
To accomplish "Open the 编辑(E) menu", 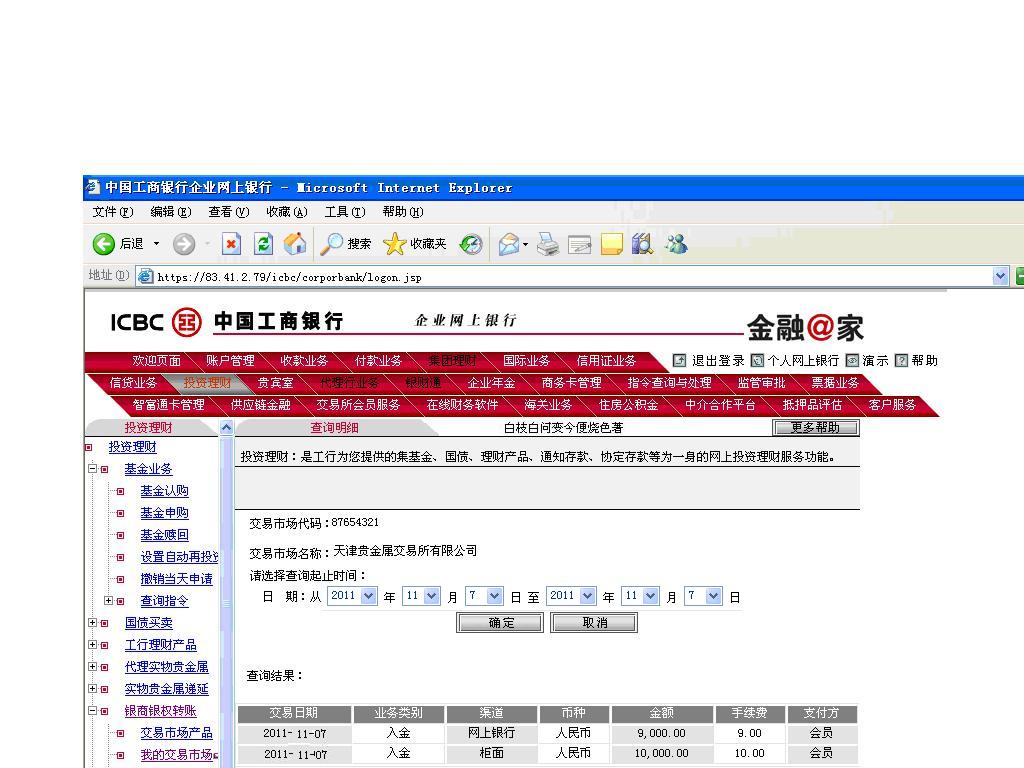I will [170, 212].
